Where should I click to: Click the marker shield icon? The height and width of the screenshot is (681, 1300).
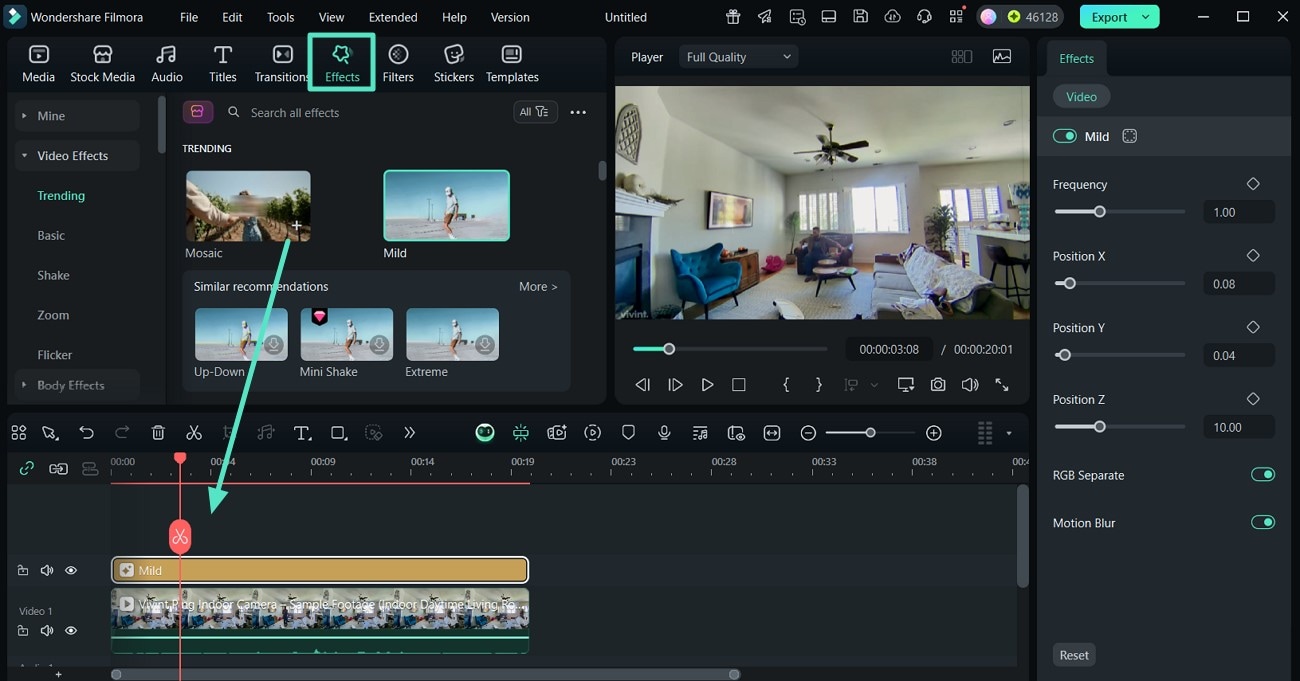pos(629,433)
